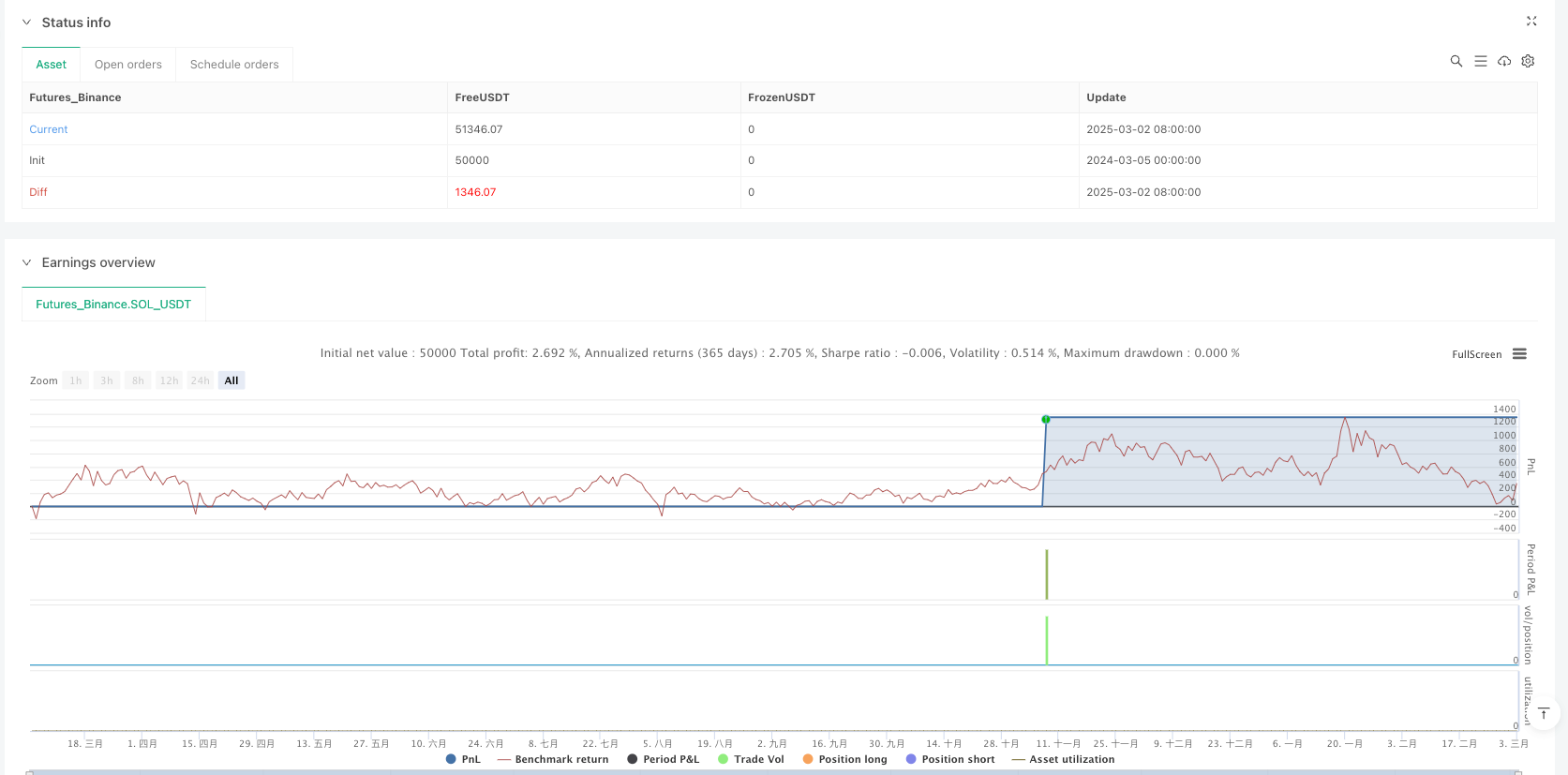Toggle the Period P&L legend
Image resolution: width=1568 pixels, height=775 pixels.
[x=664, y=759]
